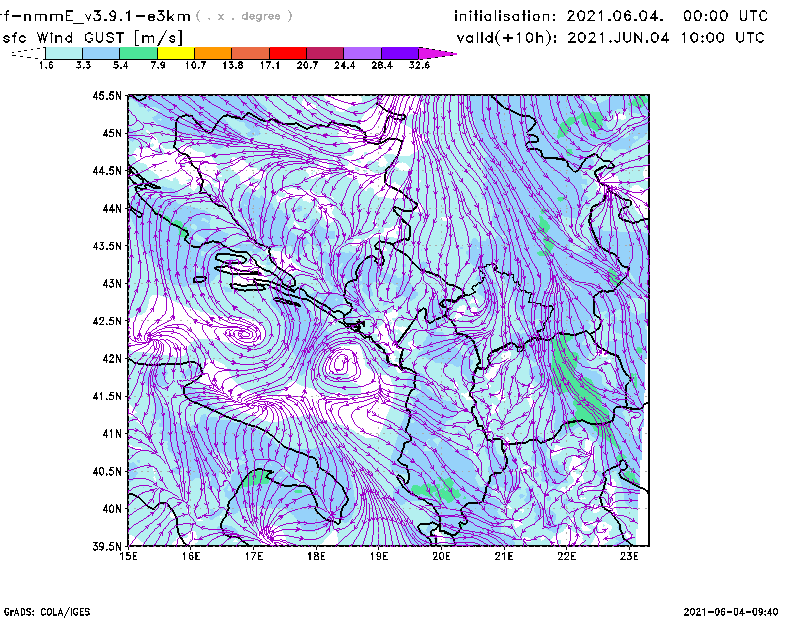This screenshot has height=618, width=800.
Task: Click the 45.5N latitude label
Action: click(107, 95)
